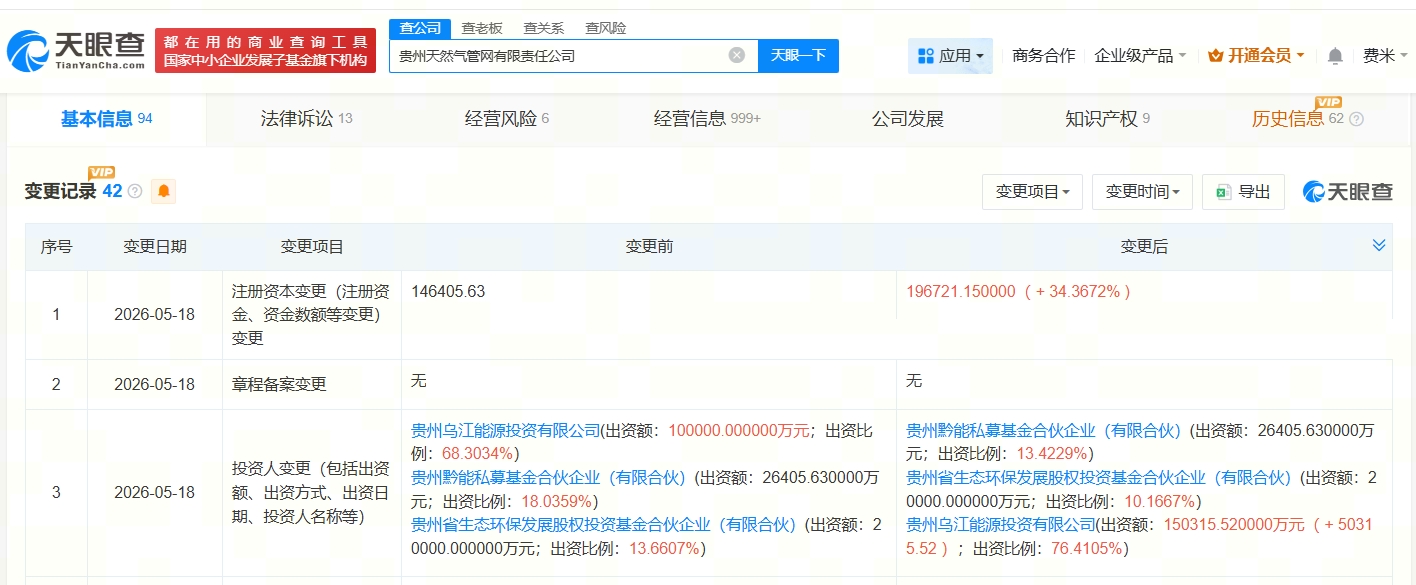Click the value 196721.150000 (+34.3672%)
This screenshot has width=1416, height=585.
coord(1019,292)
